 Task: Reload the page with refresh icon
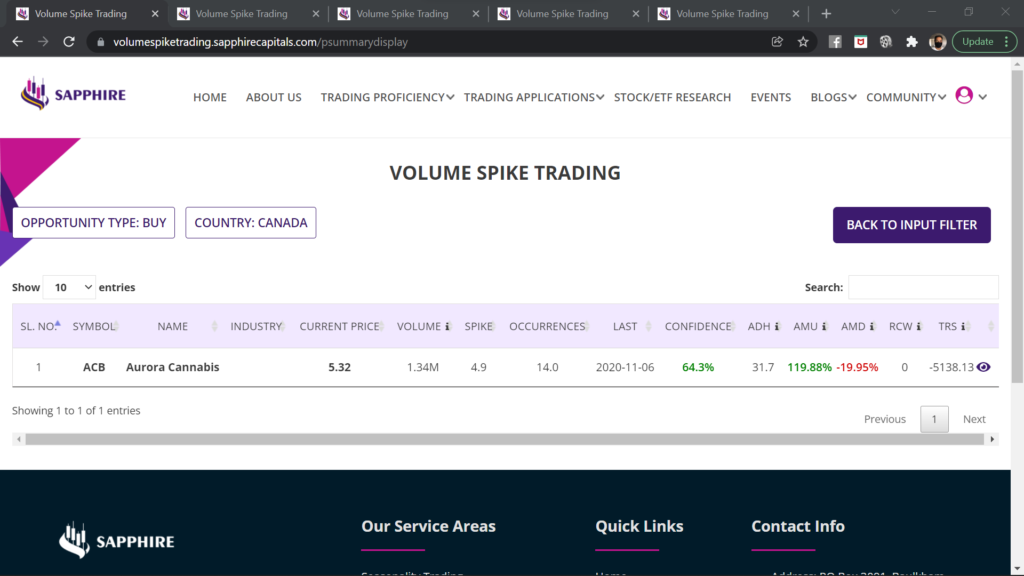click(x=69, y=42)
